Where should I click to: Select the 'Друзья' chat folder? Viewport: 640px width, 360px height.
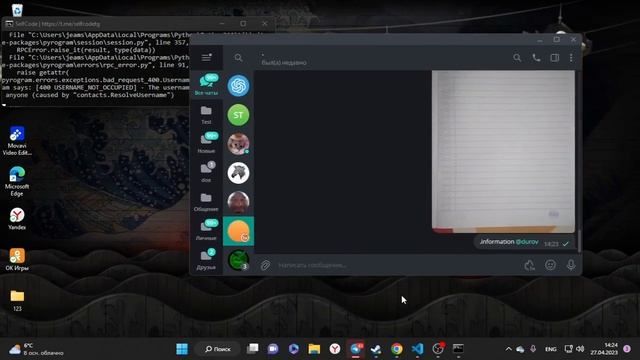207,260
